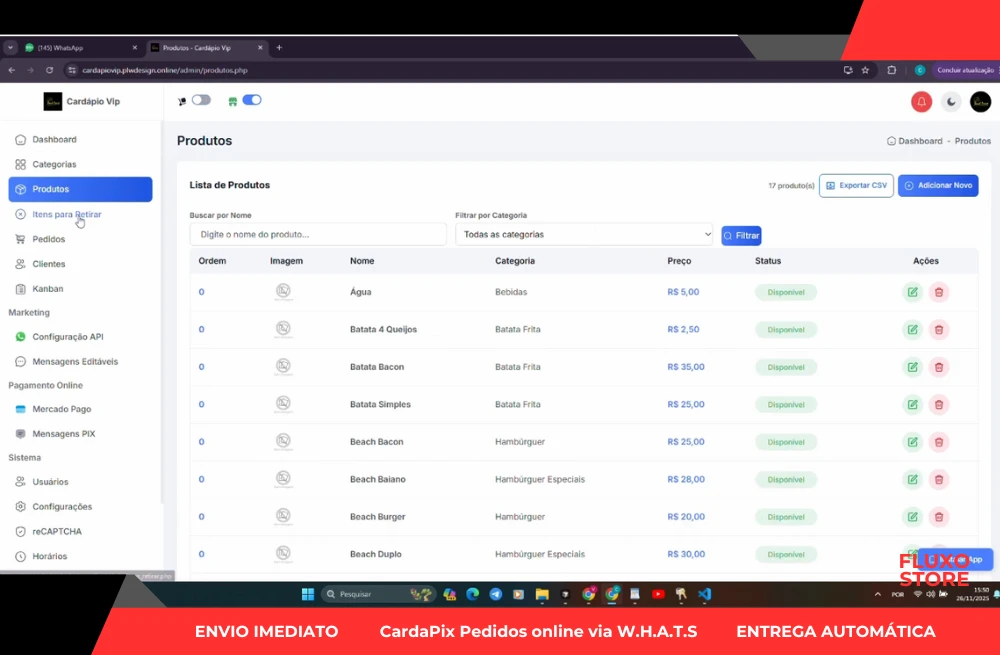
Task: Delete the Batata 4 Queijos product
Action: coord(938,330)
